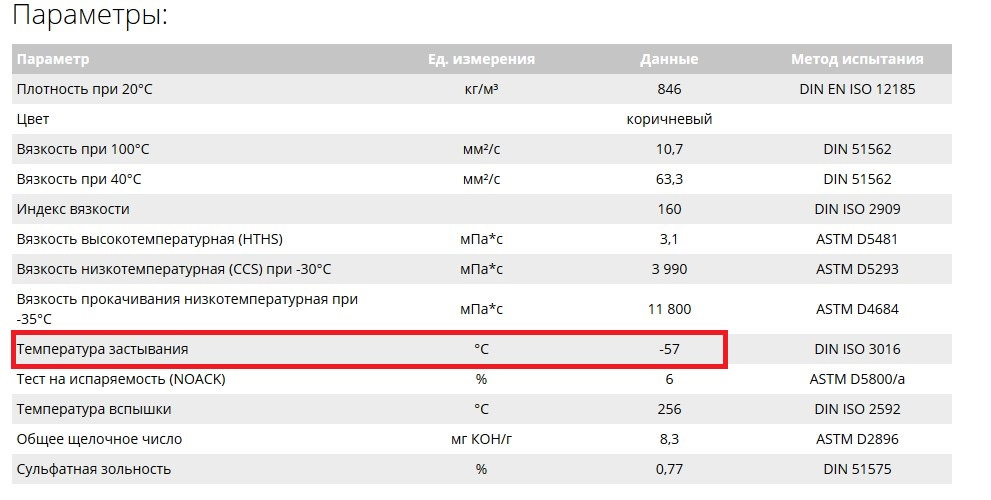Click the Метод испытания column header
The height and width of the screenshot is (500, 991).
pos(857,59)
